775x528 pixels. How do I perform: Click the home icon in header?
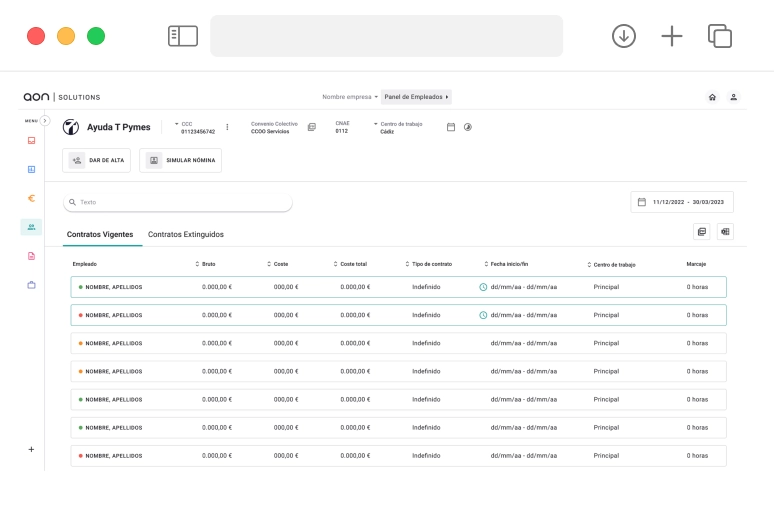[712, 97]
